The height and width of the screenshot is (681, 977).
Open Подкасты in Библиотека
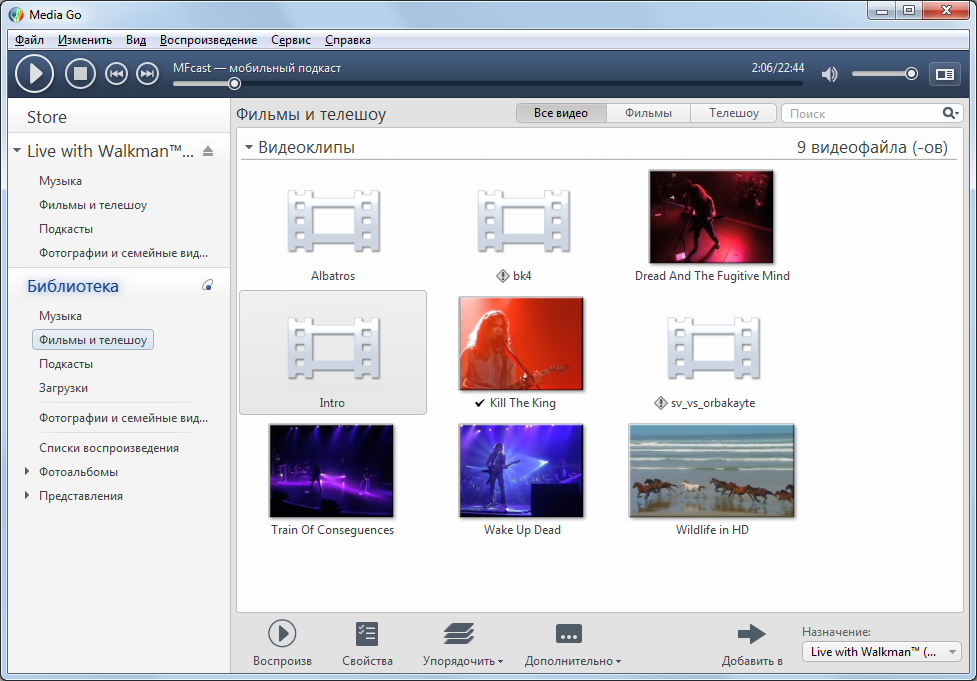coord(66,364)
